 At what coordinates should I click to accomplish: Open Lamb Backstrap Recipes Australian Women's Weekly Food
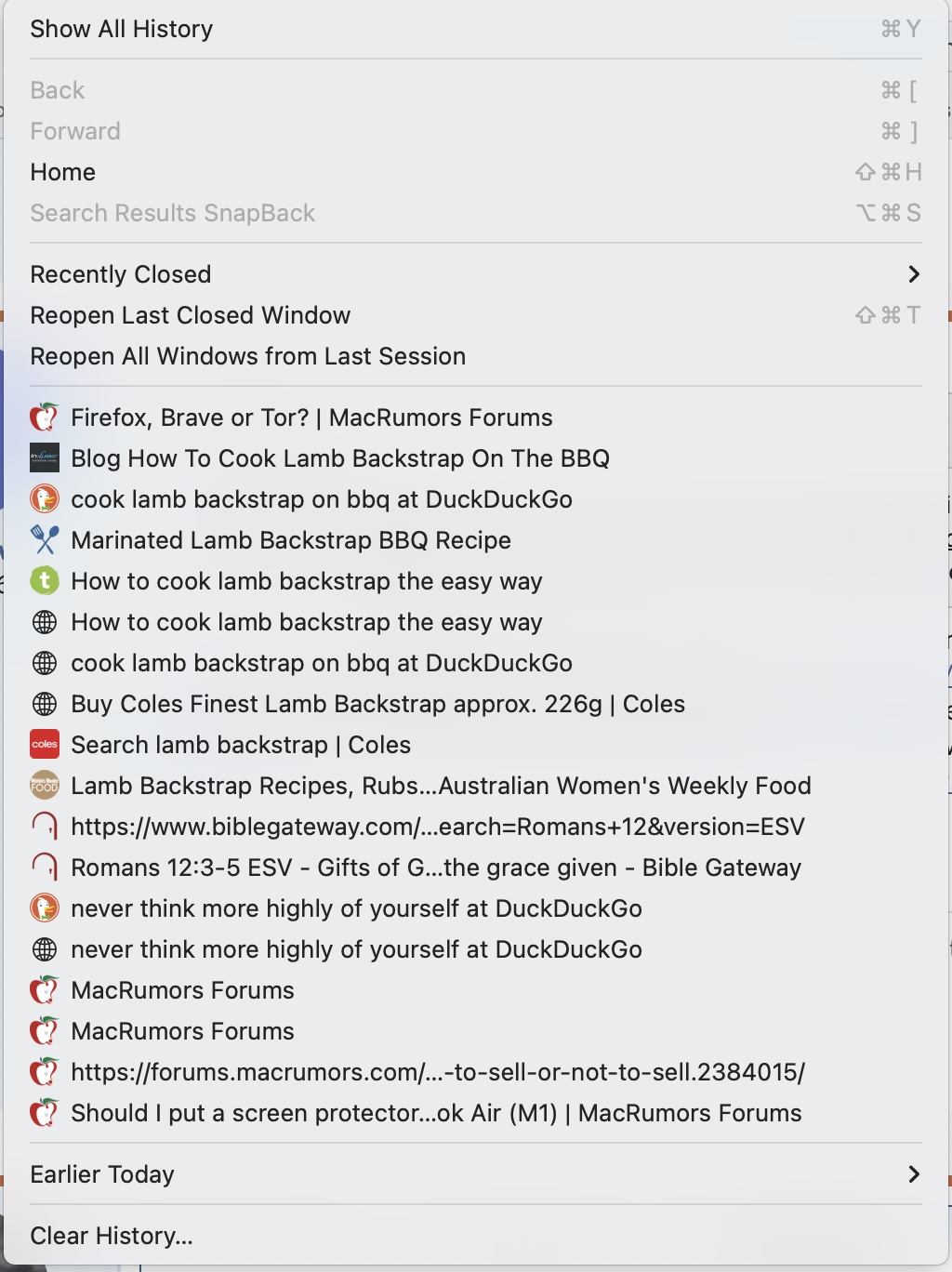point(476,786)
